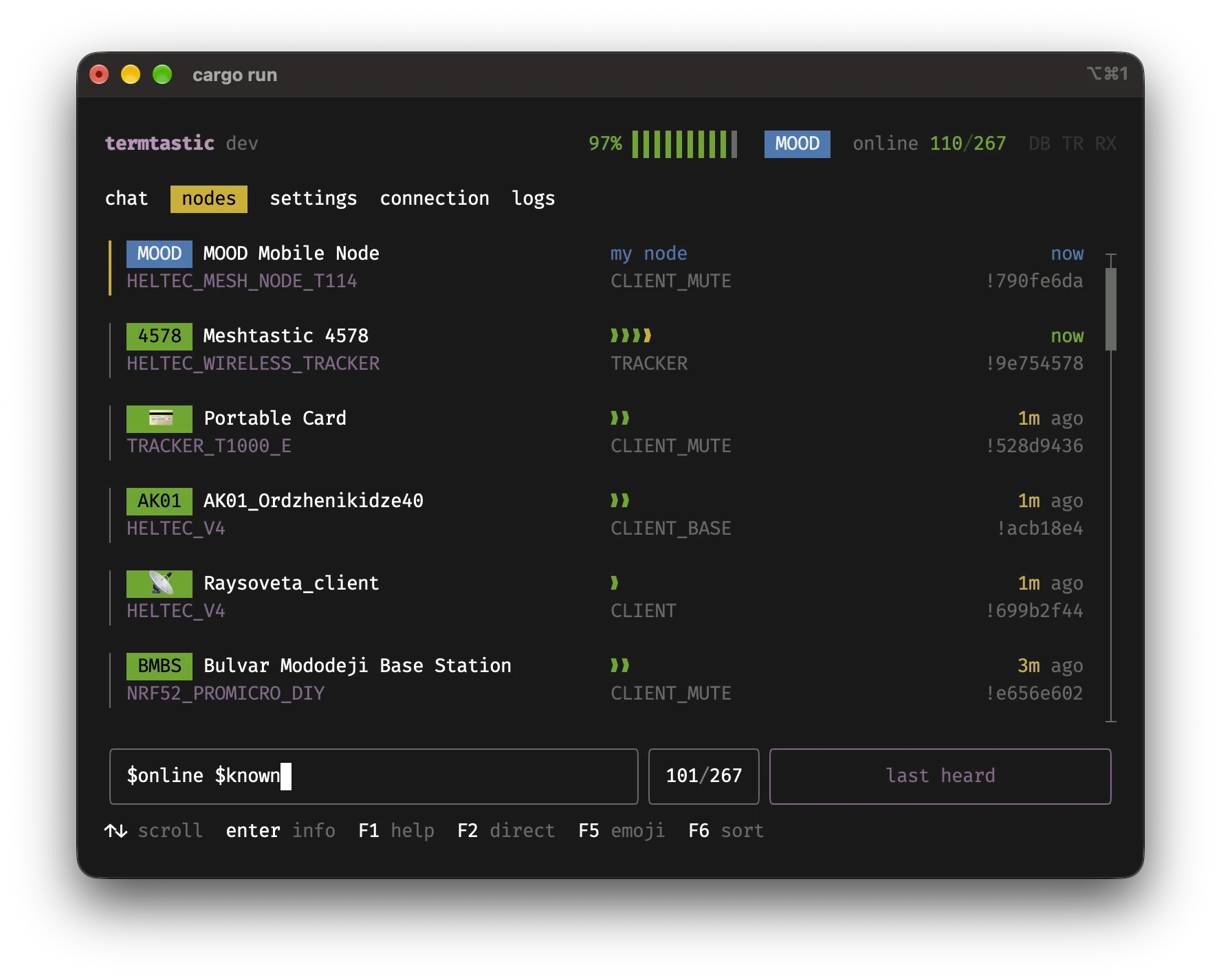Select the Meshtastic 4578 node name
The height and width of the screenshot is (980, 1221).
click(286, 336)
